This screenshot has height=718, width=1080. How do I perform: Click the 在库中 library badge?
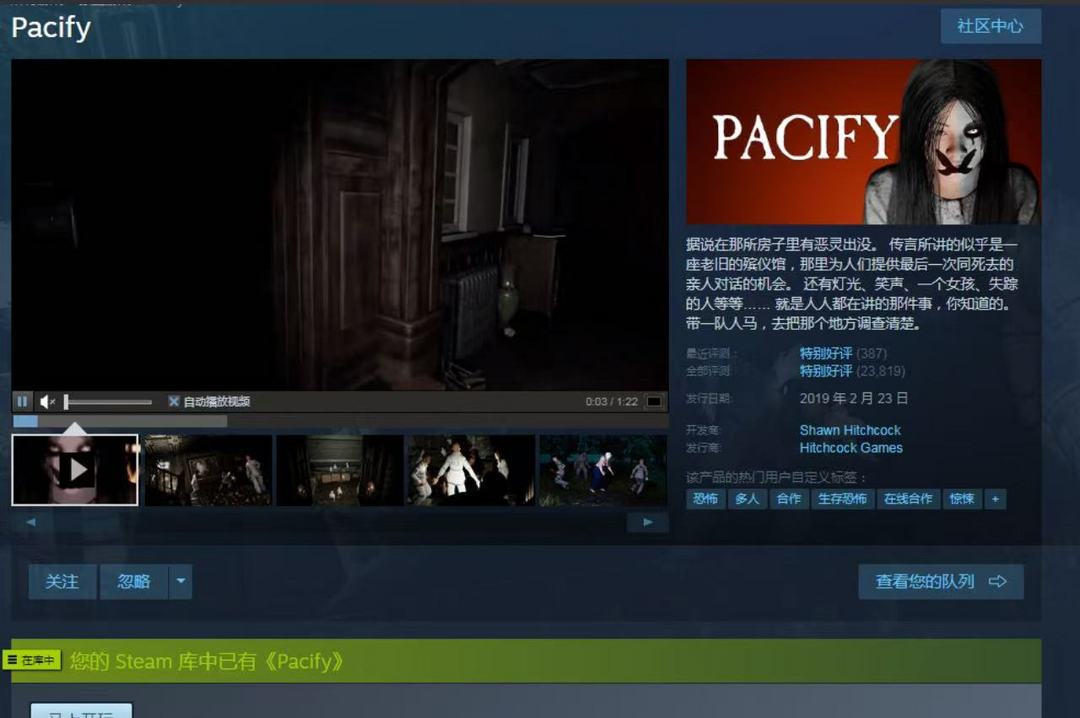32,660
